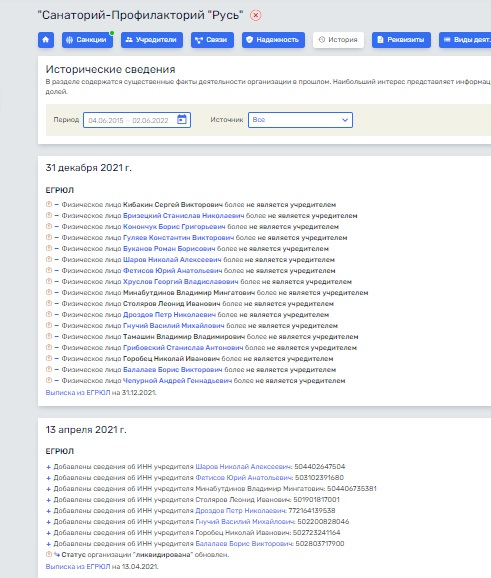Open the Надежность tab

pos(273,40)
